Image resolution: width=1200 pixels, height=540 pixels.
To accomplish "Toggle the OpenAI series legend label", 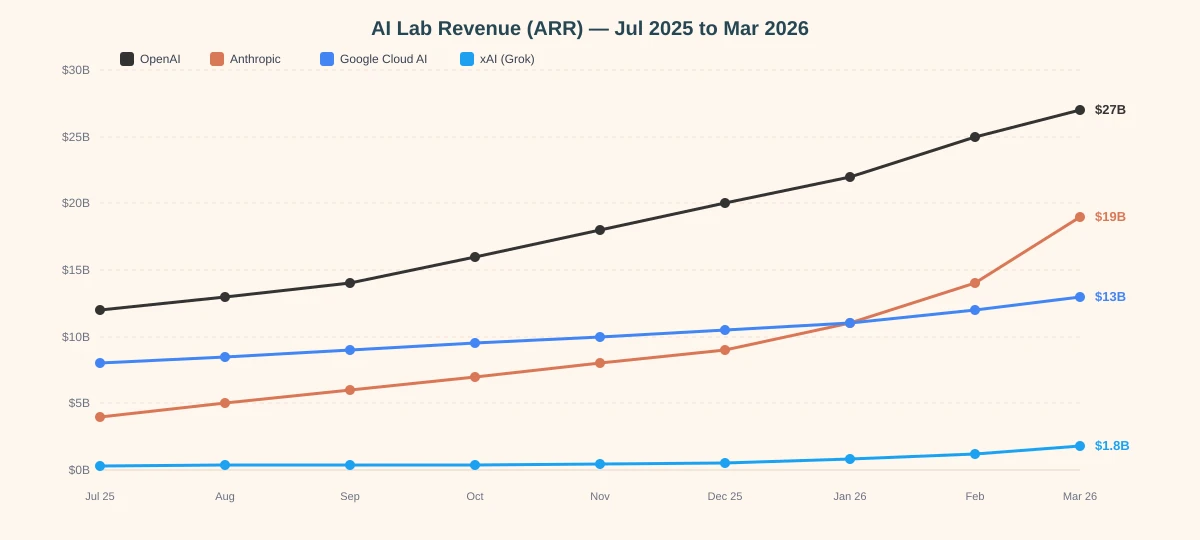I will tap(160, 59).
